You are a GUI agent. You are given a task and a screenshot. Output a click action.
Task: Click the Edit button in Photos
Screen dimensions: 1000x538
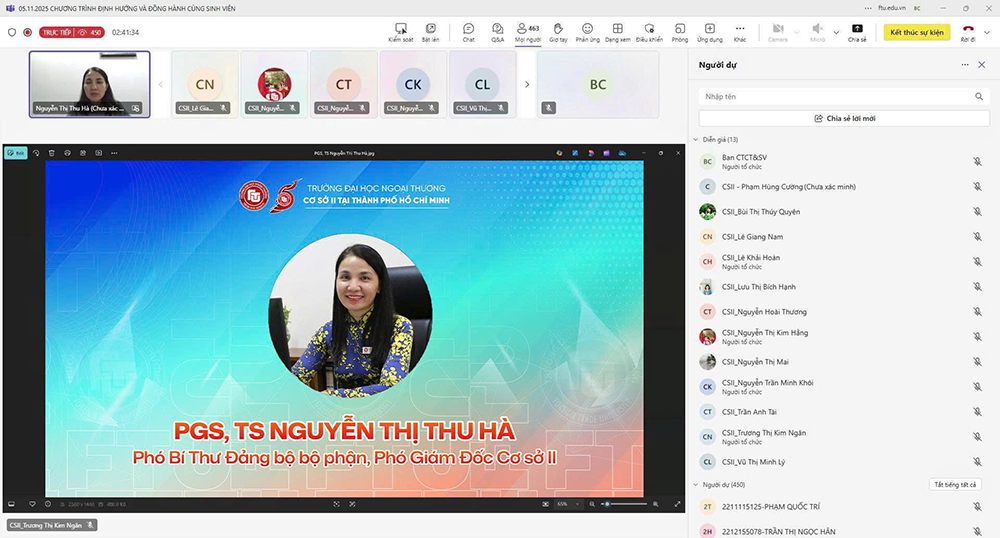click(x=16, y=153)
